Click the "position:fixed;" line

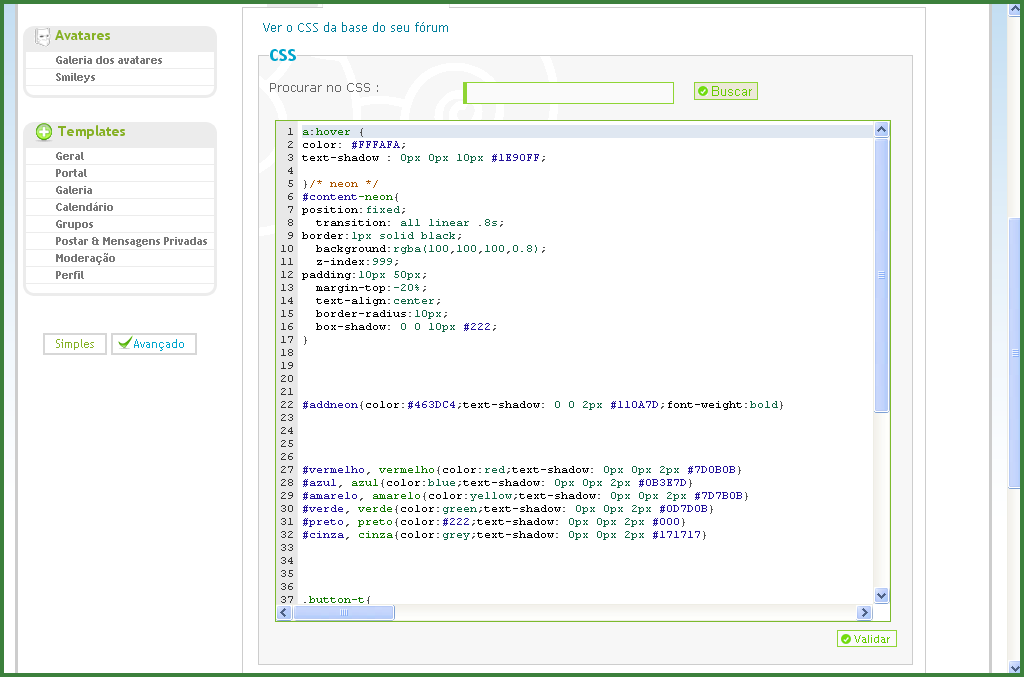click(353, 210)
